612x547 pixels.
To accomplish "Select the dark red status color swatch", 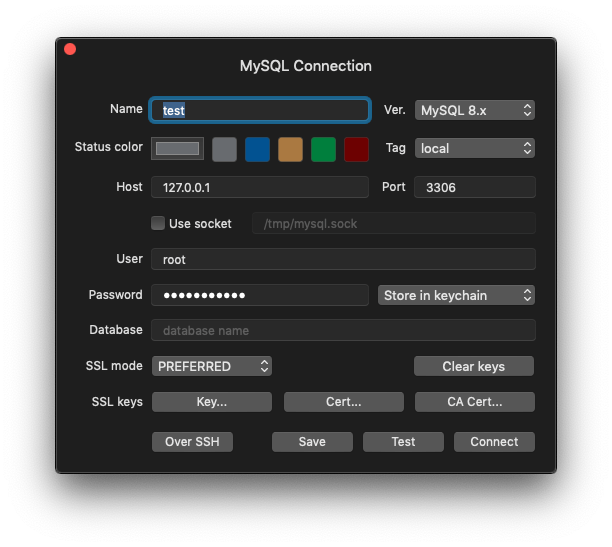I will pos(356,149).
